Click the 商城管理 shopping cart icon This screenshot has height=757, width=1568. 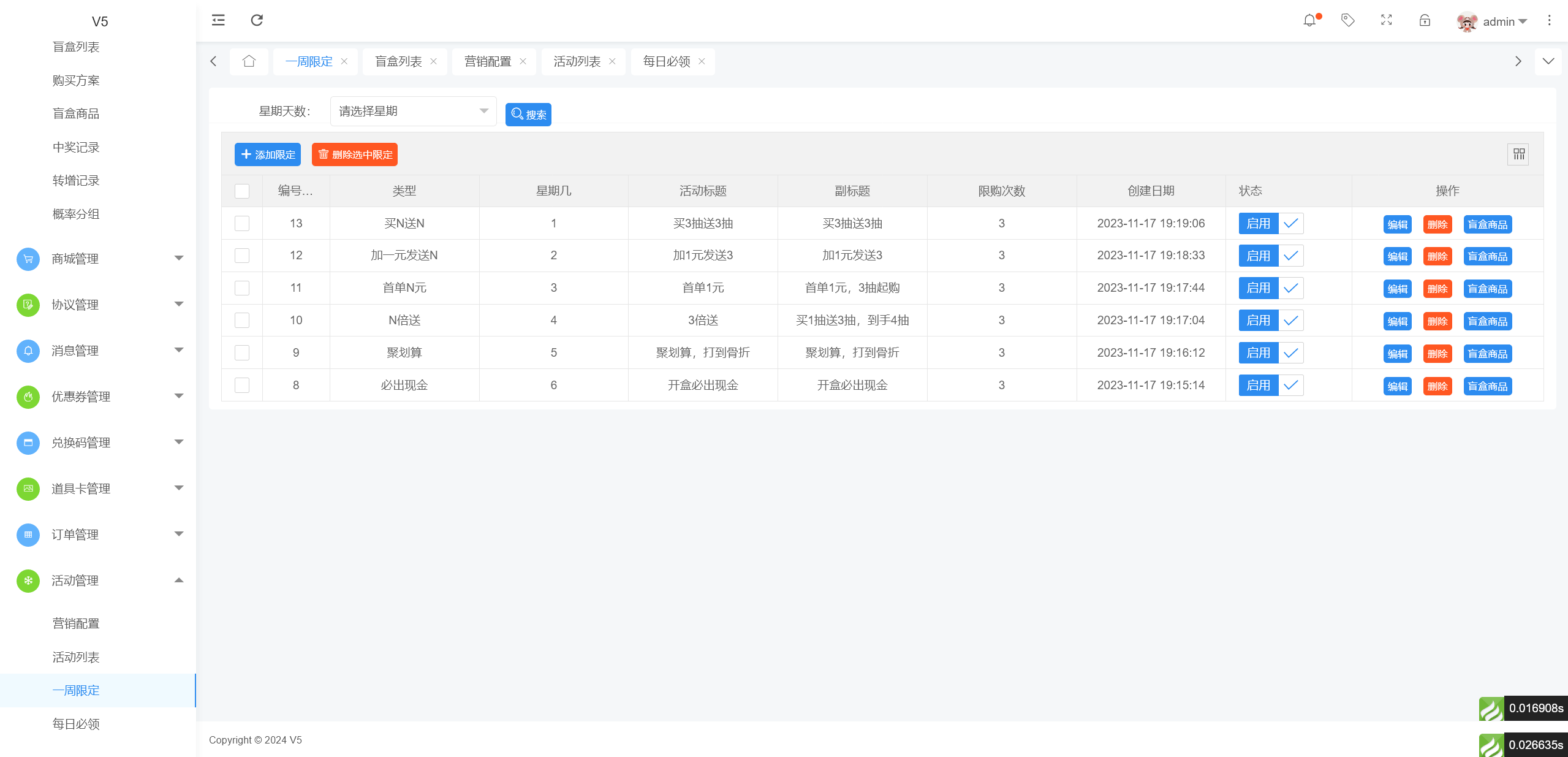tap(28, 259)
